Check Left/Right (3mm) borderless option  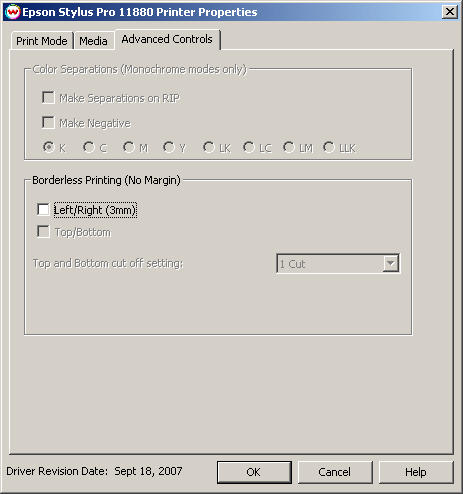pyautogui.click(x=43, y=210)
